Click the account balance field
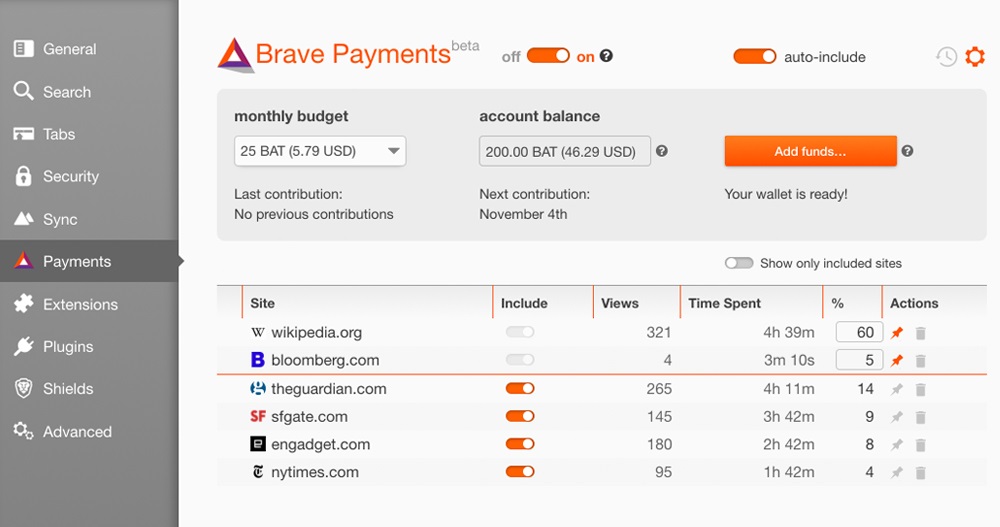1000x527 pixels. click(565, 151)
